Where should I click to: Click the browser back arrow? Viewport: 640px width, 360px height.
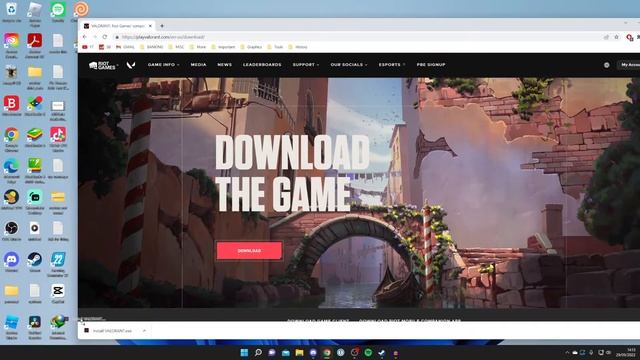pos(85,37)
